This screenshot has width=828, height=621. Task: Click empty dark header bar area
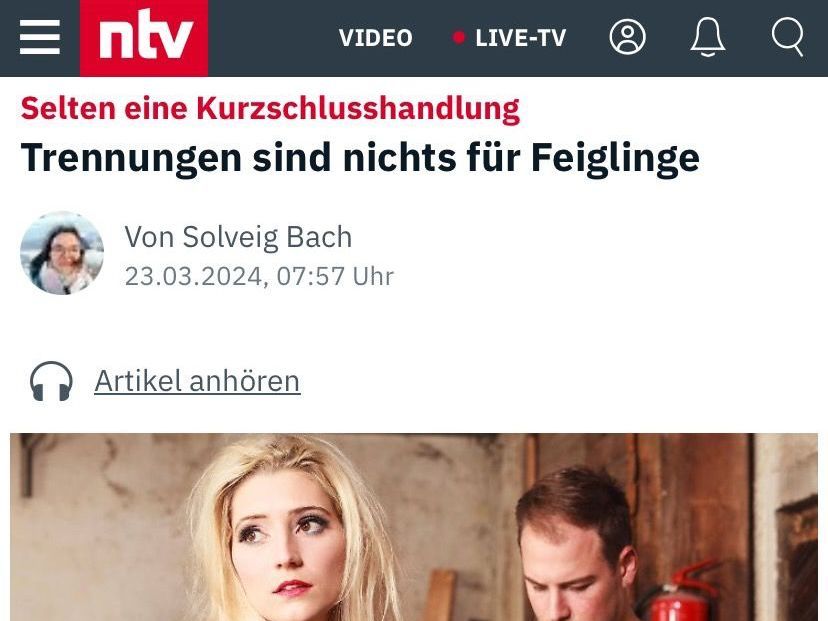pyautogui.click(x=272, y=38)
